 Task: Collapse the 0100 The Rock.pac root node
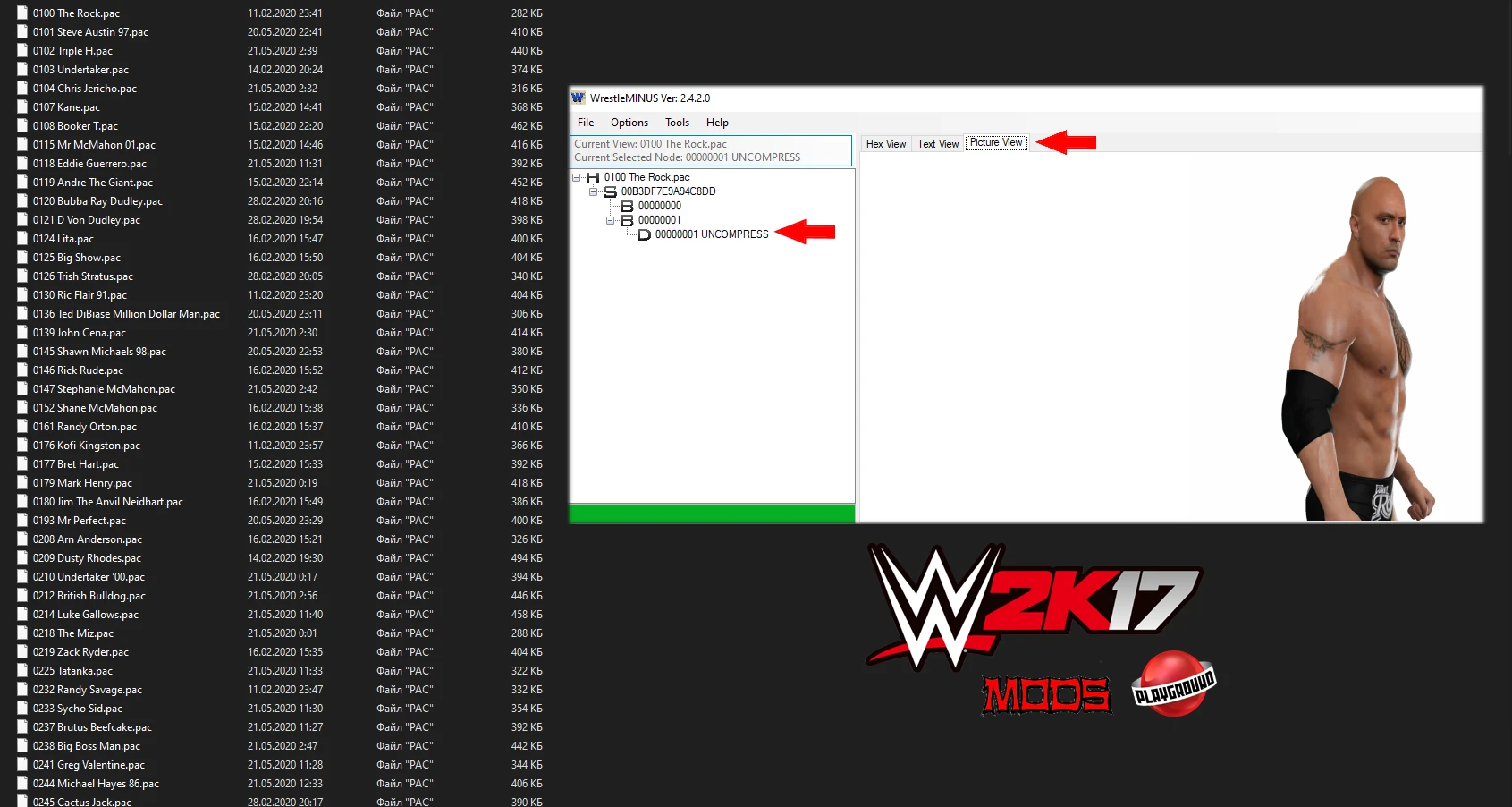coord(577,177)
